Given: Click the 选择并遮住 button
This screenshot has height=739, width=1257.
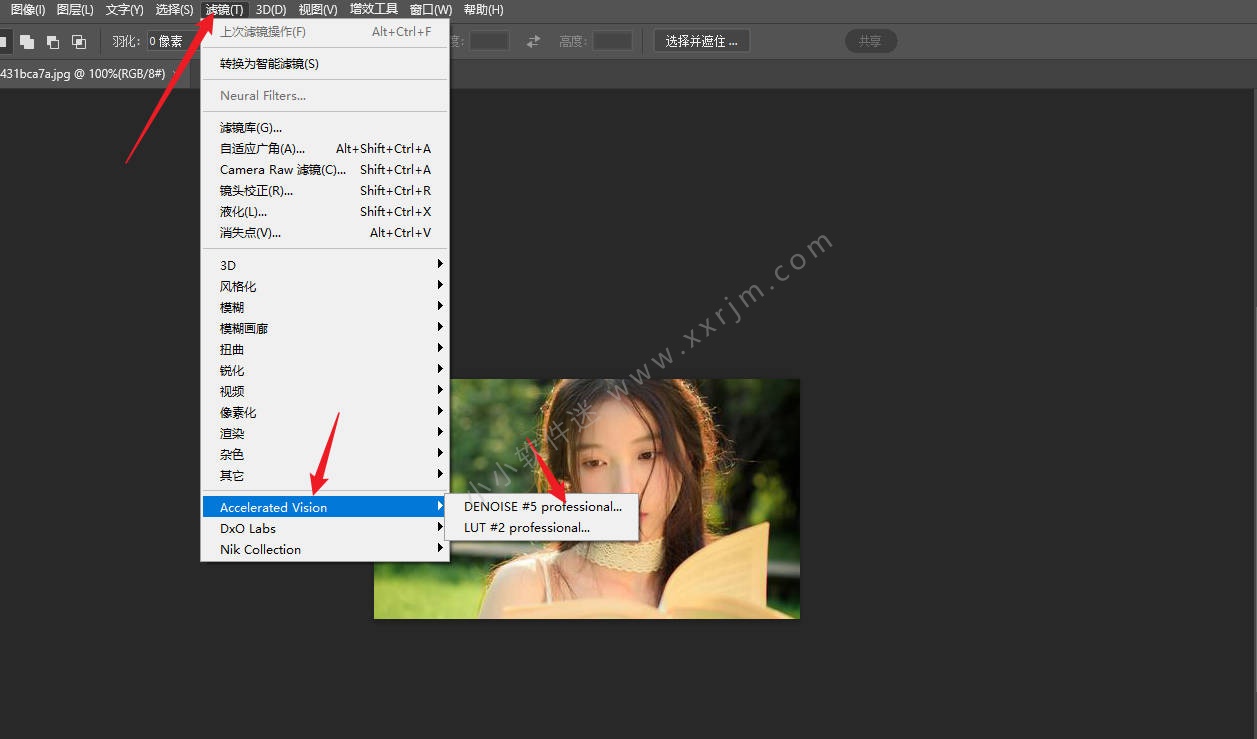Looking at the screenshot, I should (701, 41).
